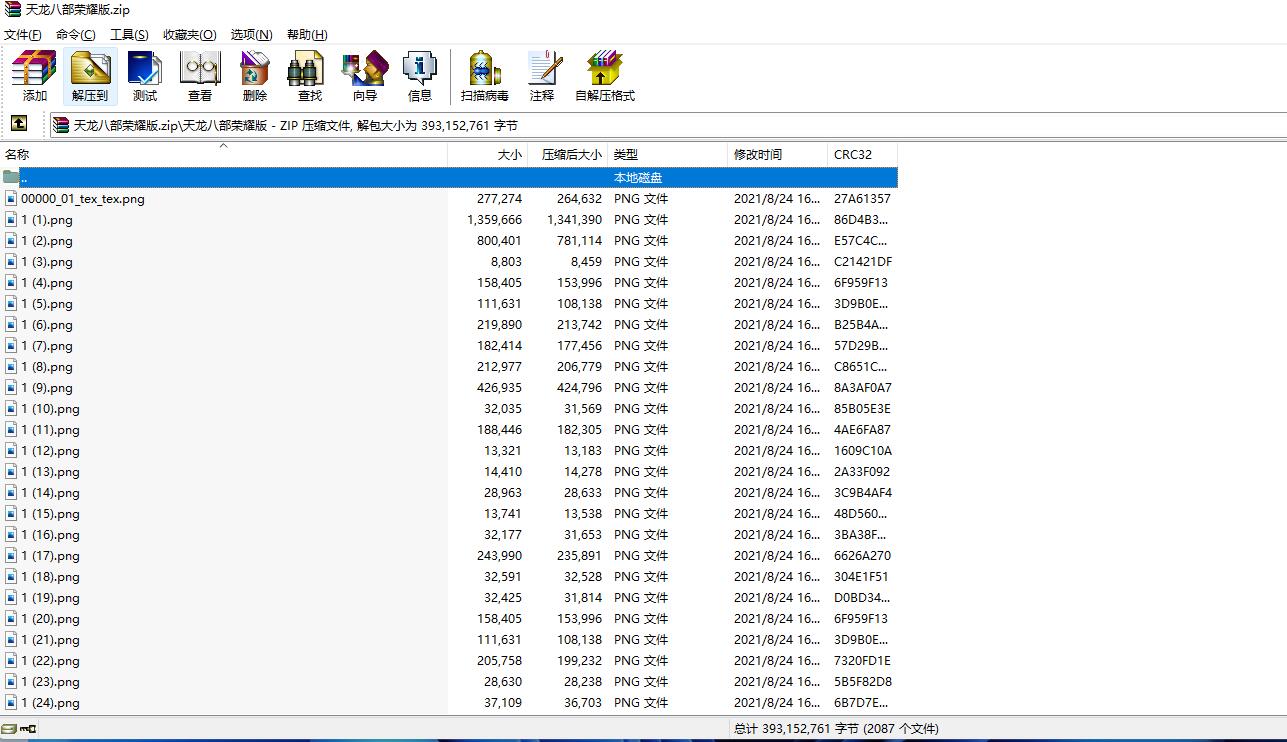1287x742 pixels.
Task: Go up one folder level arrow
Action: click(x=19, y=124)
